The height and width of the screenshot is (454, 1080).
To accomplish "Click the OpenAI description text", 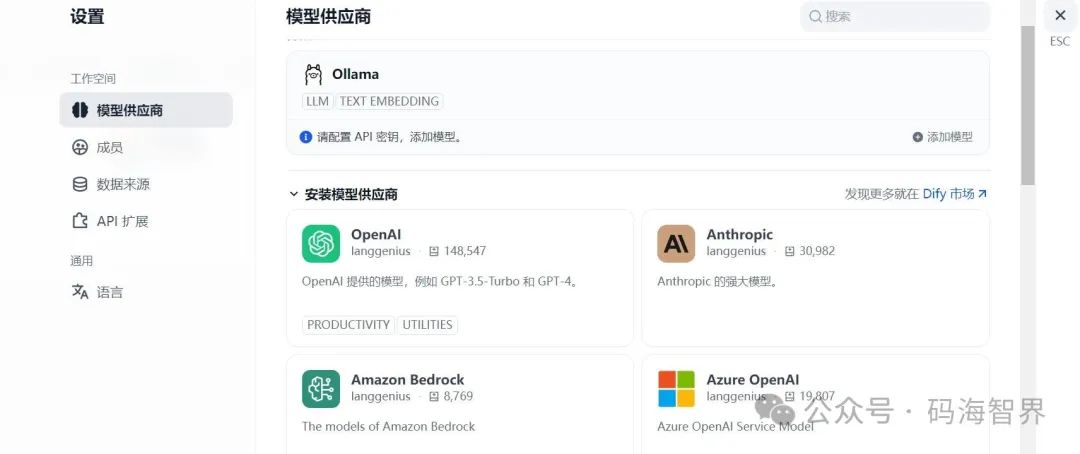I will [x=440, y=282].
